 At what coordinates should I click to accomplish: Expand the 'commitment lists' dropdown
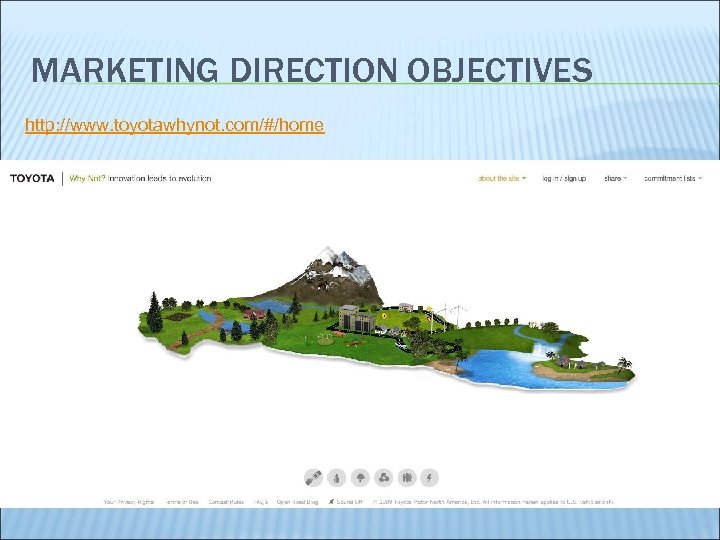[x=673, y=178]
